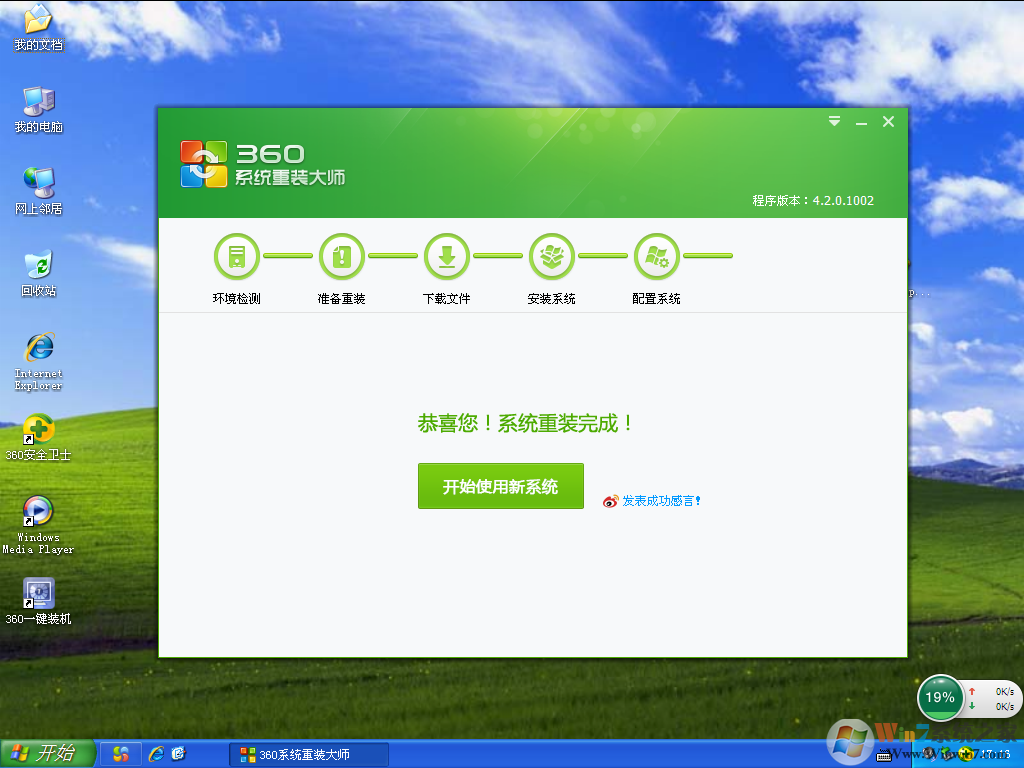Screen dimensions: 1024x768
Task: Click 开始使用新系统 button
Action: 500,486
